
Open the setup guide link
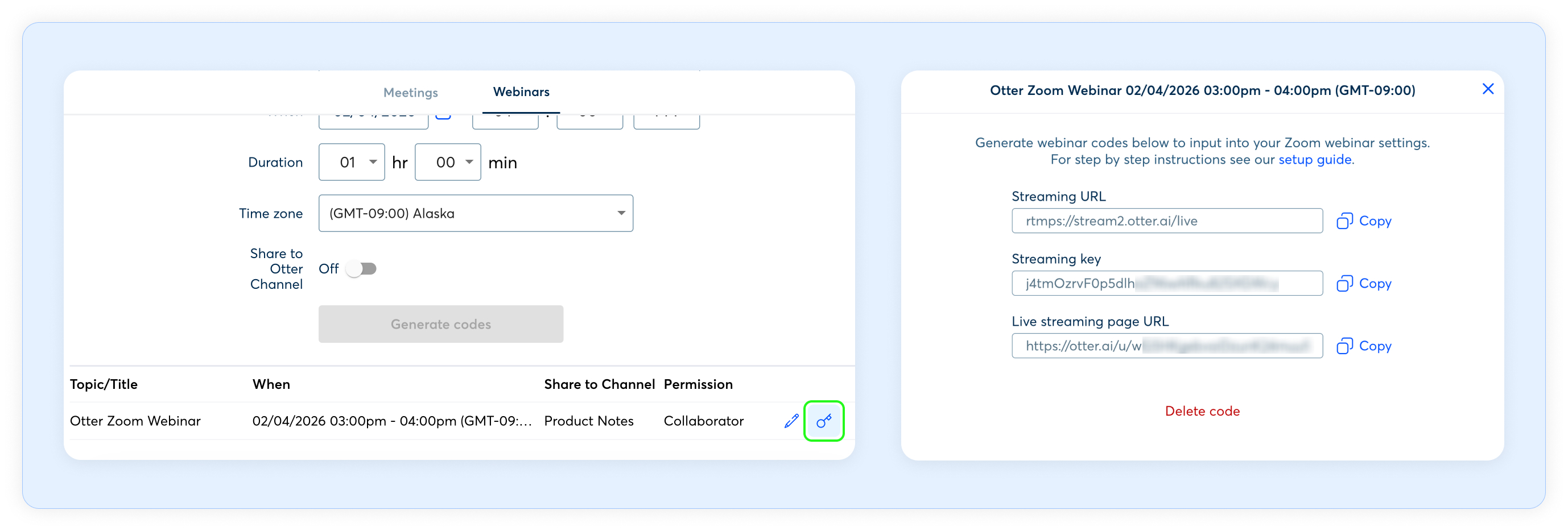[1314, 159]
